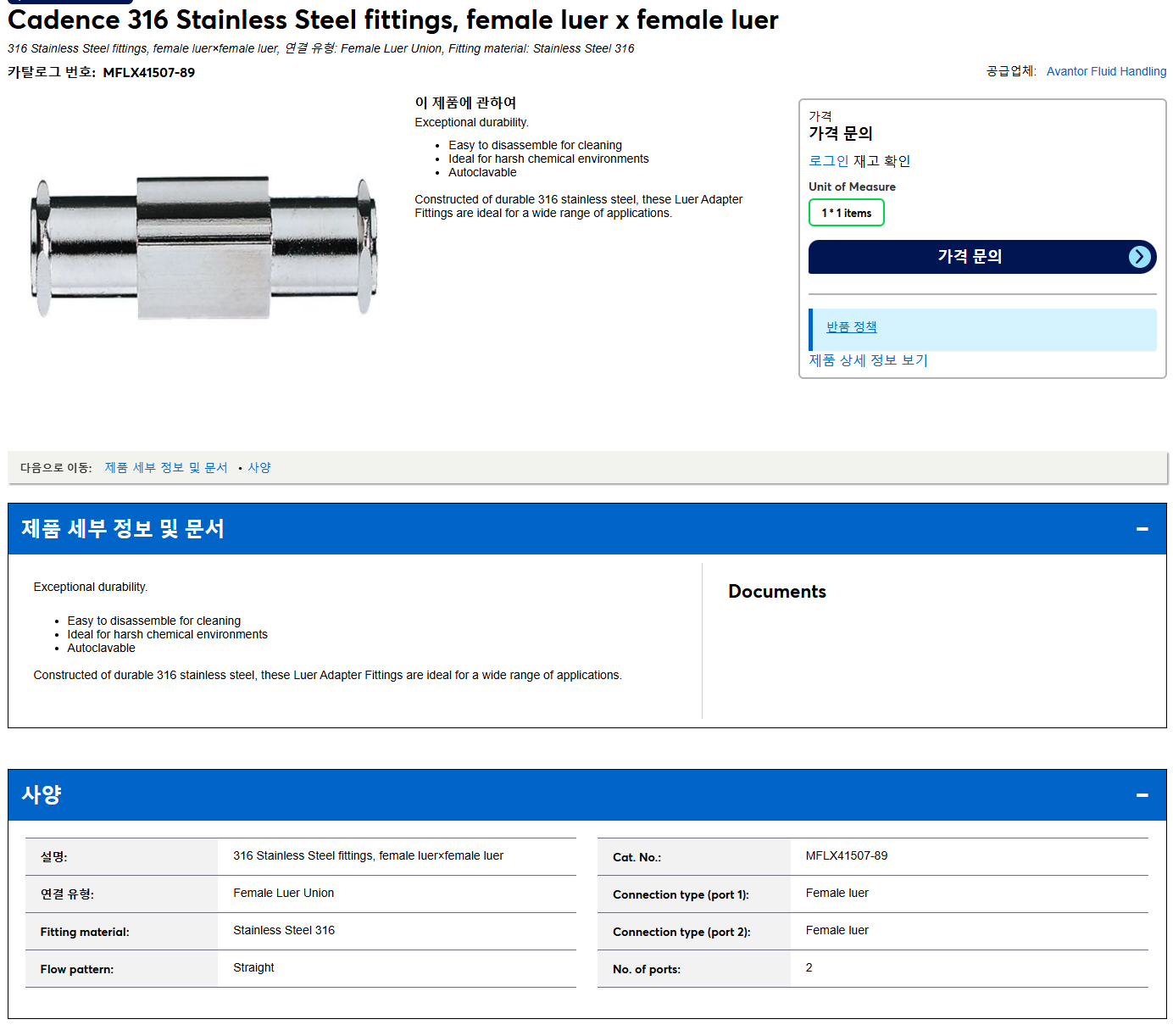Click Connection type (port 1) value Female luer
The width and height of the screenshot is (1173, 1036).
[837, 894]
